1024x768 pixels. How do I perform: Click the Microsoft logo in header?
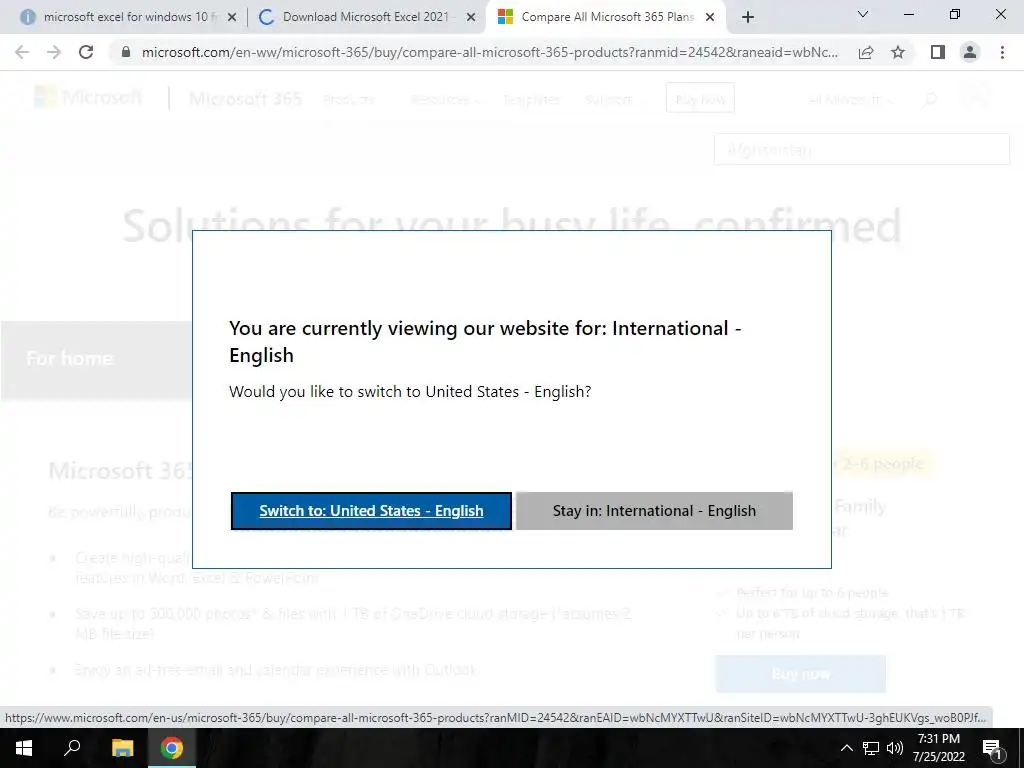coord(88,98)
